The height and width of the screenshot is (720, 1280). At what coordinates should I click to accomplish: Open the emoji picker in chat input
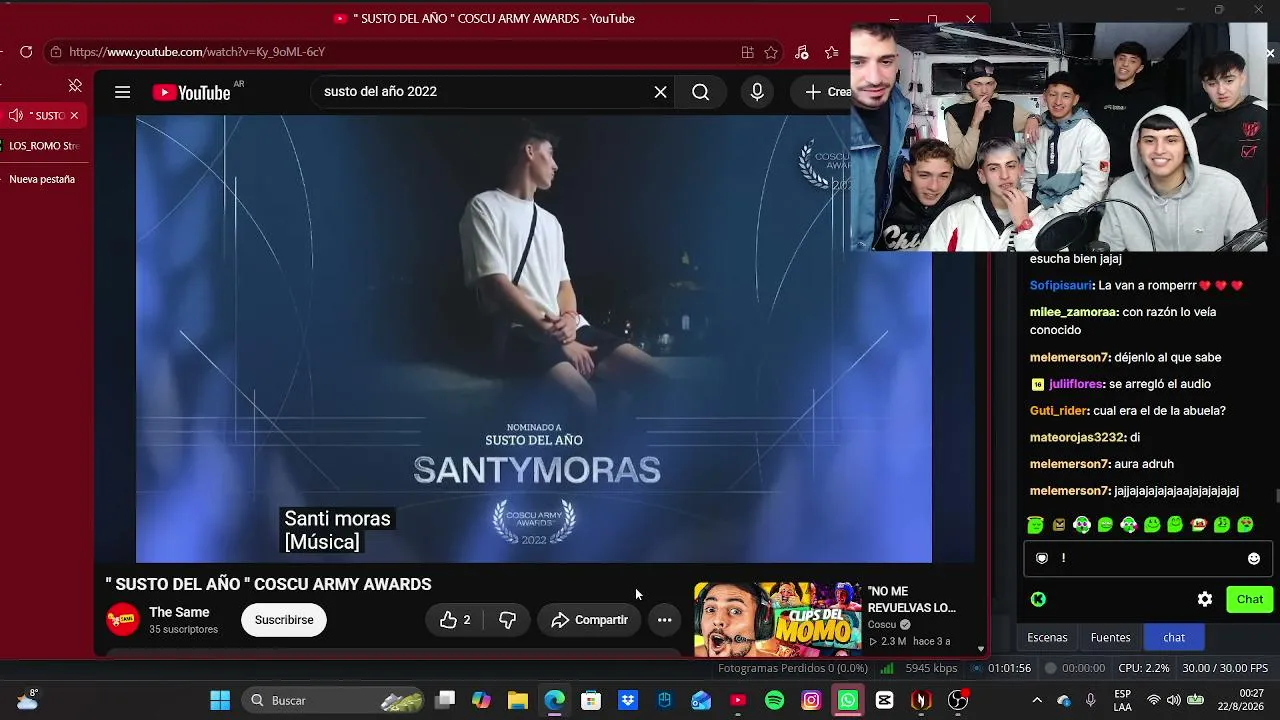[1254, 558]
